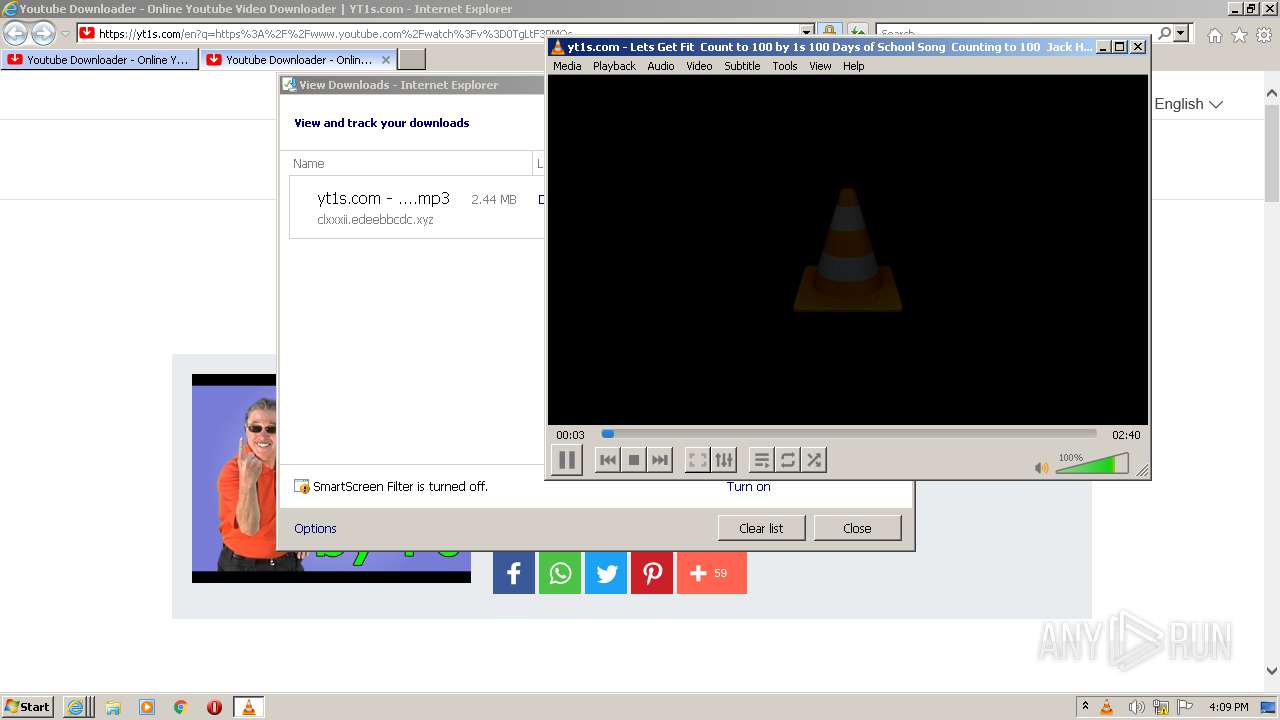This screenshot has width=1280, height=720.
Task: Toggle VLC fullscreen video mode
Action: [698, 460]
